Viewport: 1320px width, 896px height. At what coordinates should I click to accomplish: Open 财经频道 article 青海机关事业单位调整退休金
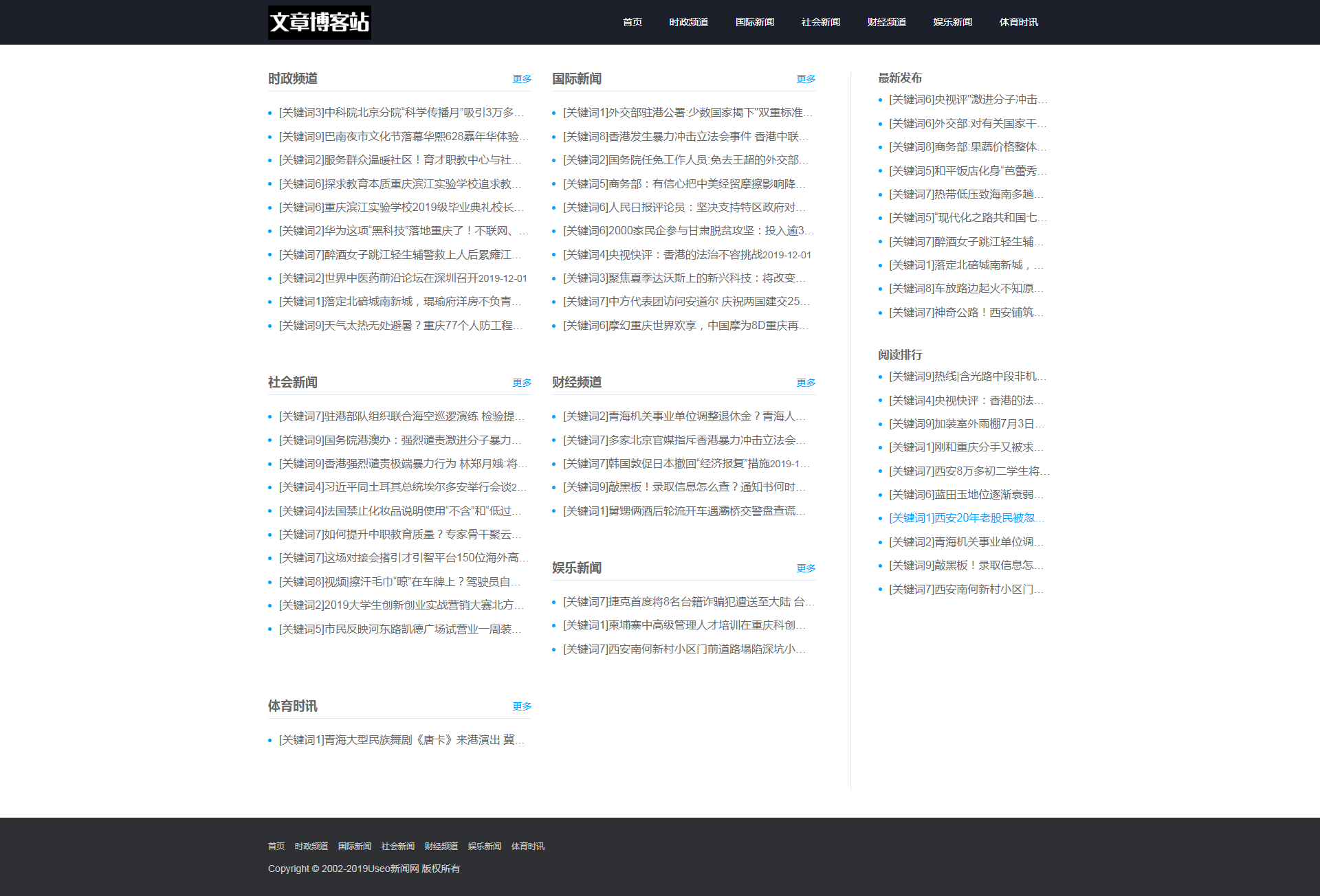[685, 416]
